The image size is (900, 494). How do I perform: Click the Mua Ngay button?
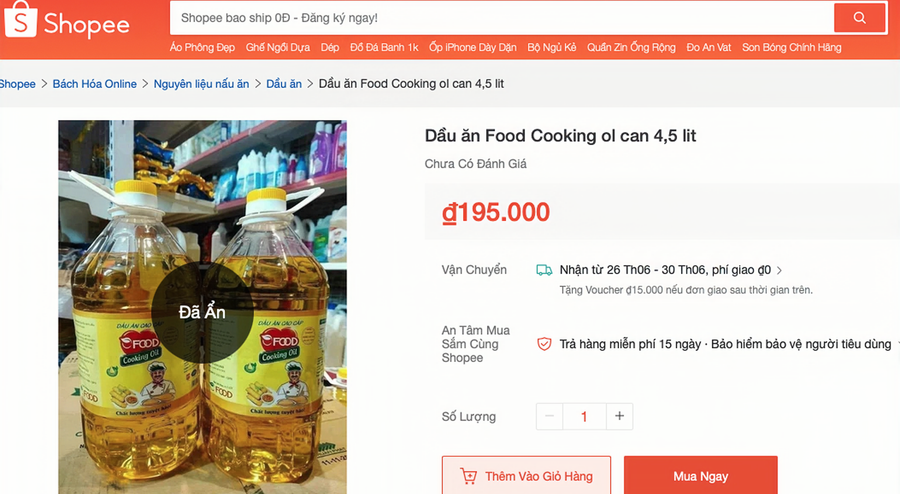[x=701, y=476]
